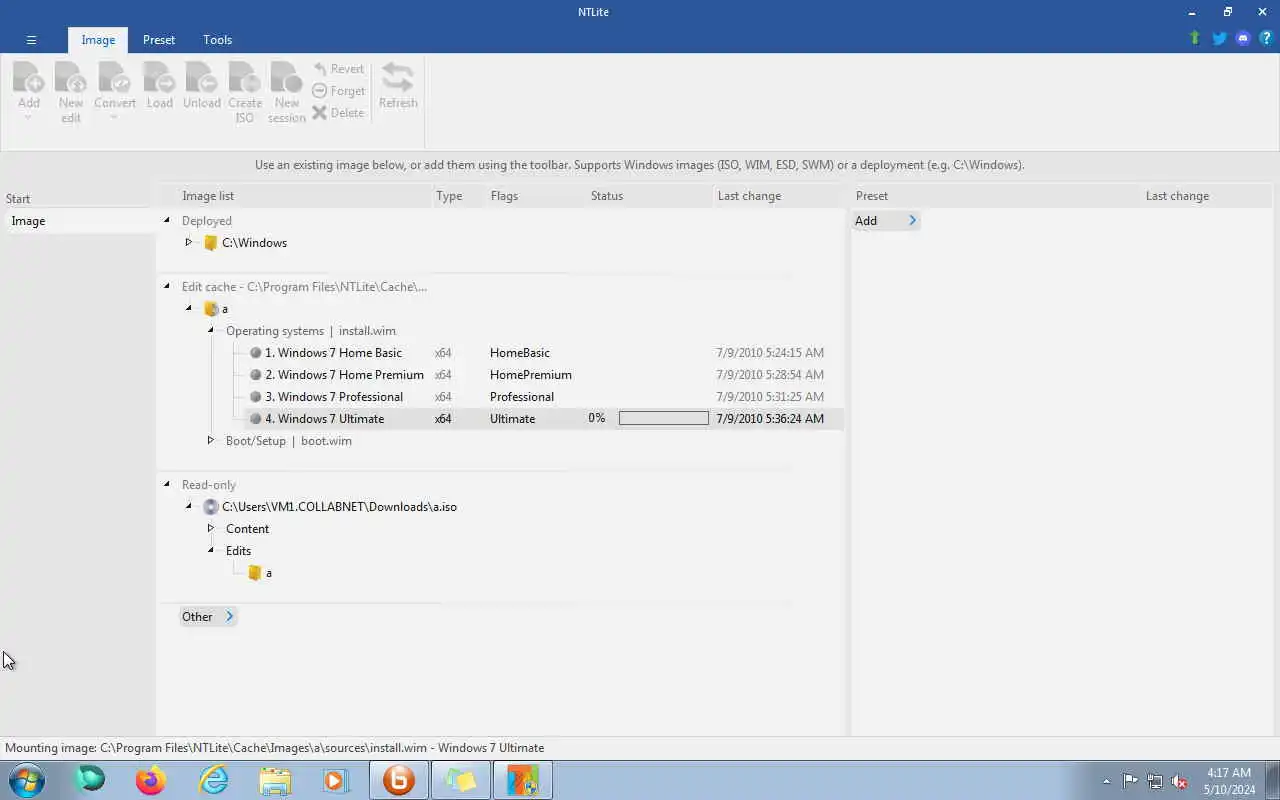The image size is (1280, 800).
Task: Click the Revert option in toolbar
Action: click(338, 69)
